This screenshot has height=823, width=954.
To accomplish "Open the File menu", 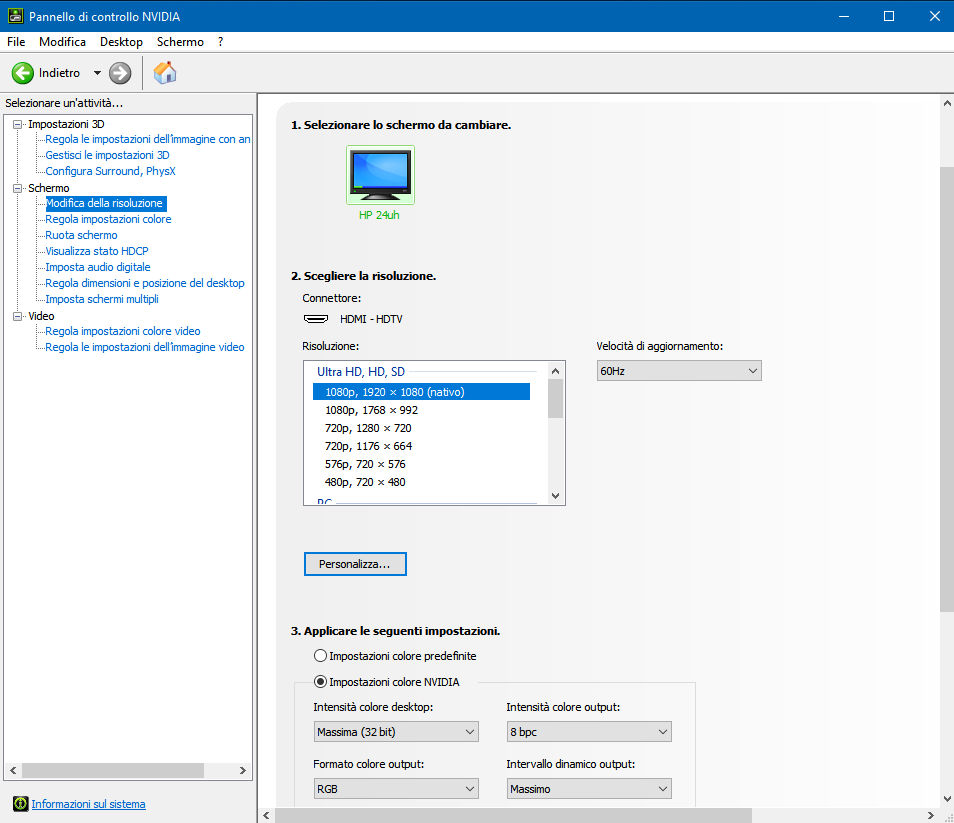I will pyautogui.click(x=16, y=42).
